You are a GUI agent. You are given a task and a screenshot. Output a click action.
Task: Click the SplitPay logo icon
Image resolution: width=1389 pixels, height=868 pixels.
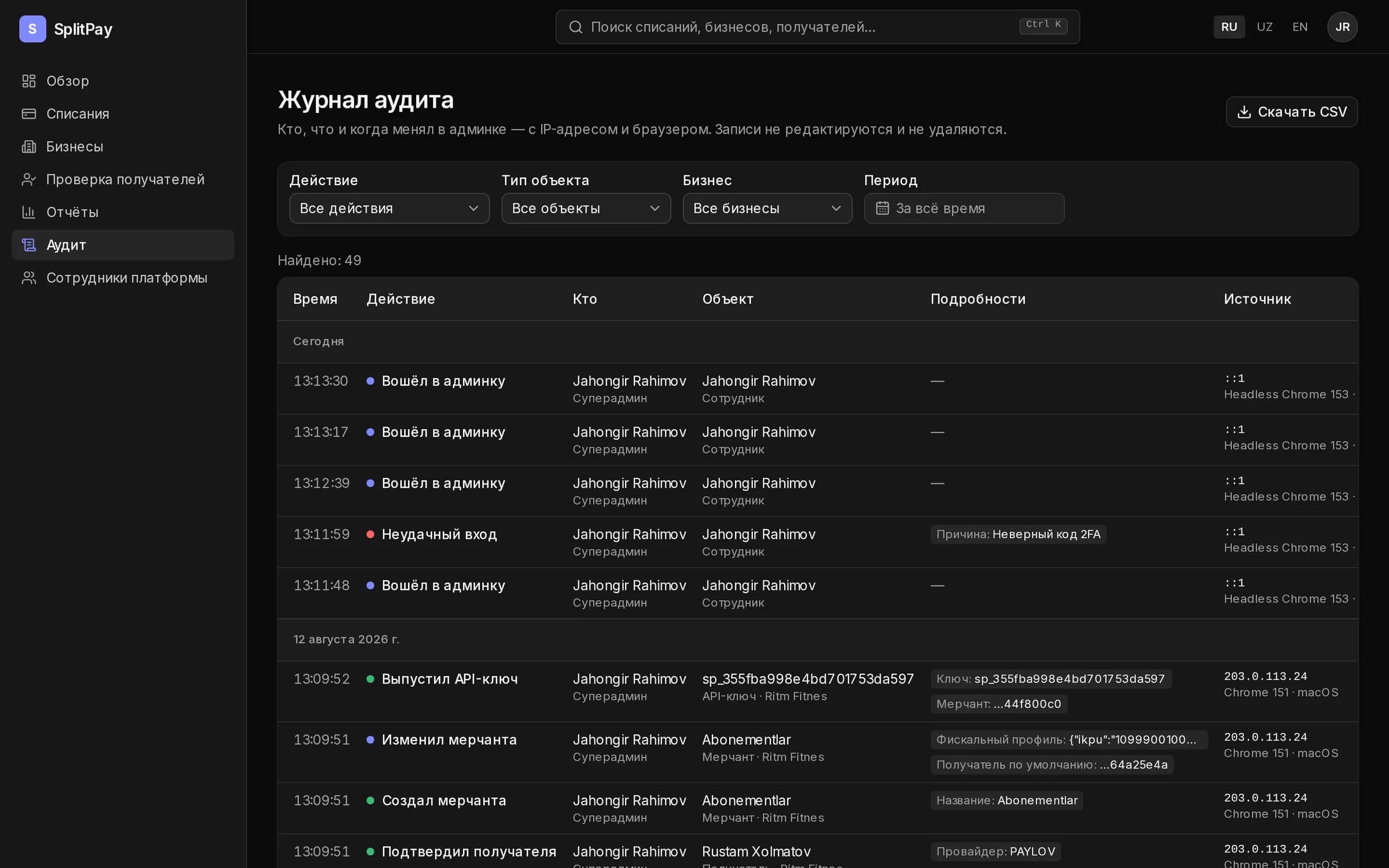coord(32,28)
